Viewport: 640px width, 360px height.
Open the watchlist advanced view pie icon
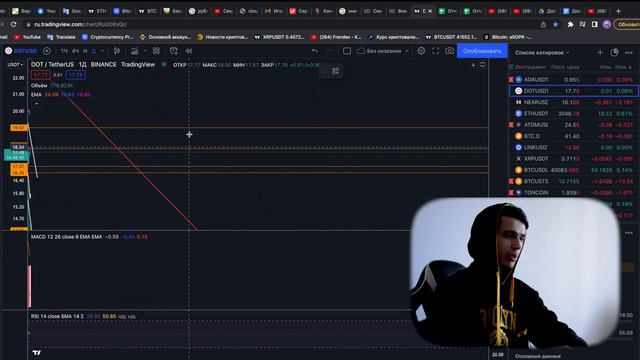[x=614, y=53]
